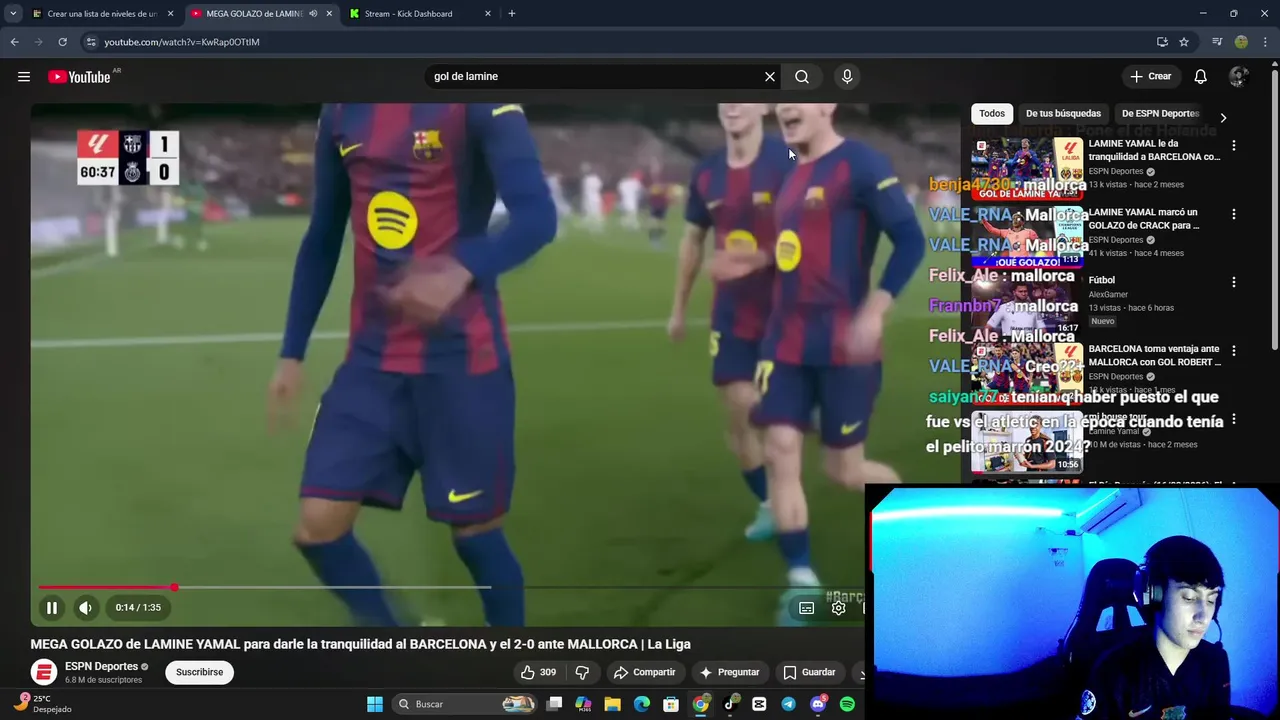Start voice search with the microphone
Image resolution: width=1280 pixels, height=720 pixels.
click(847, 77)
